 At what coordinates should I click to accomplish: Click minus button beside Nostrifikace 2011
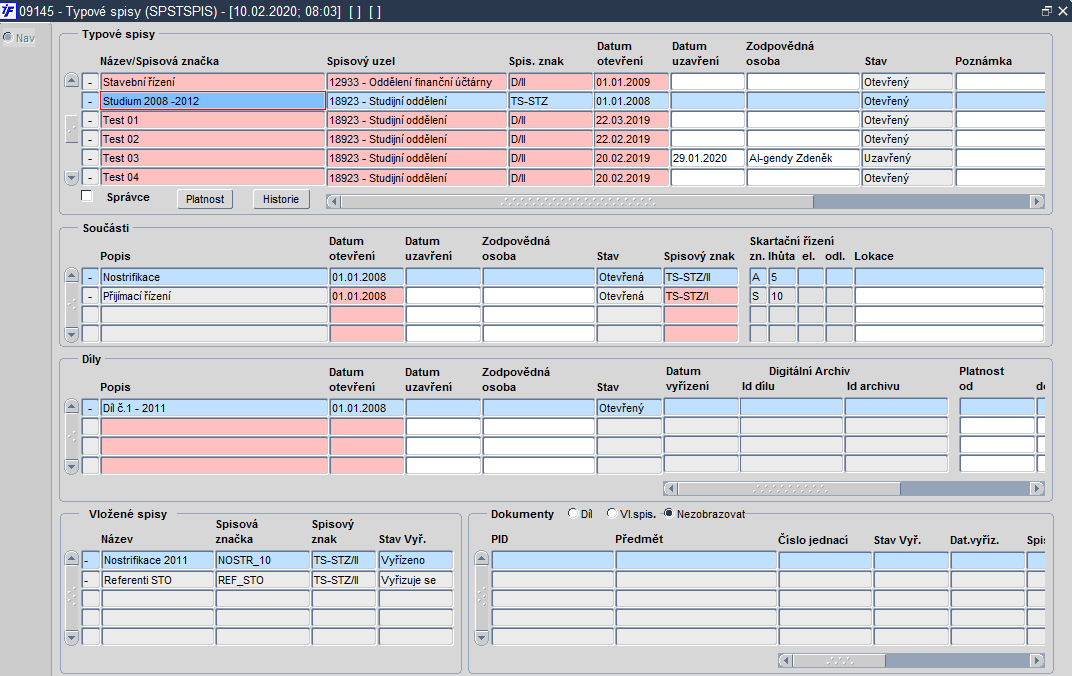[90, 560]
